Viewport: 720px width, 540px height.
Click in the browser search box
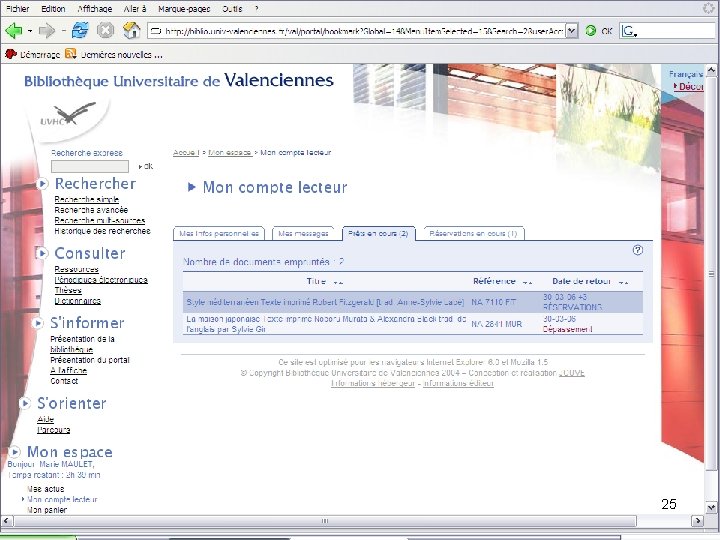pyautogui.click(x=676, y=31)
